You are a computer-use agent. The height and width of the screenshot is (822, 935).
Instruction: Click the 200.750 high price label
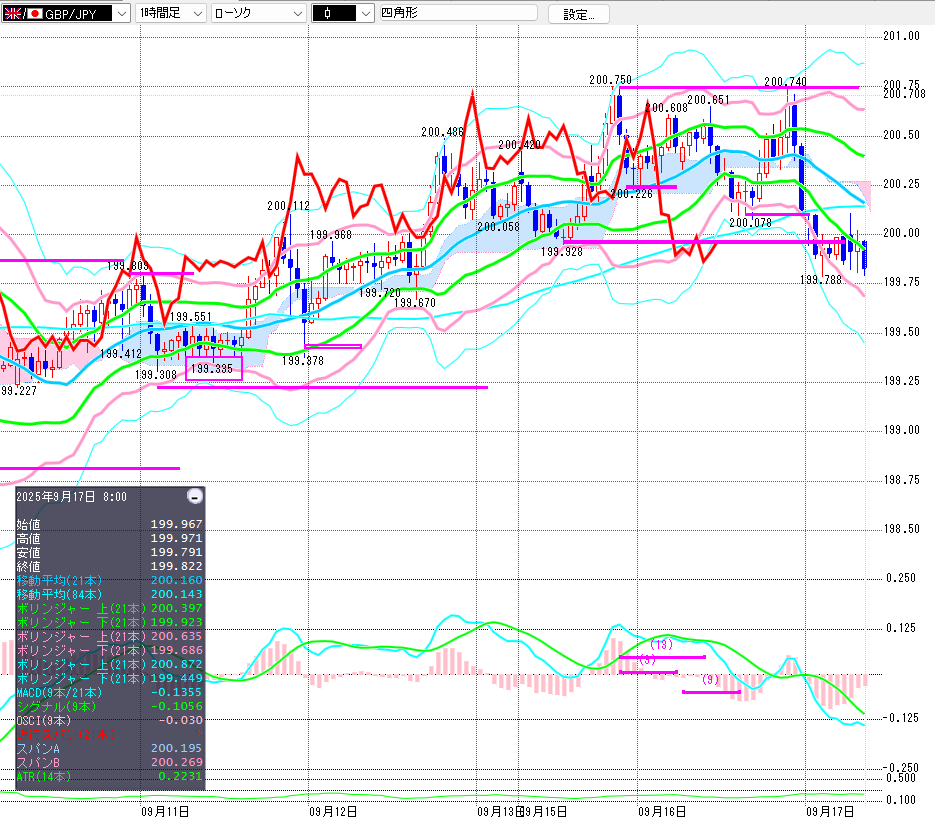point(609,80)
